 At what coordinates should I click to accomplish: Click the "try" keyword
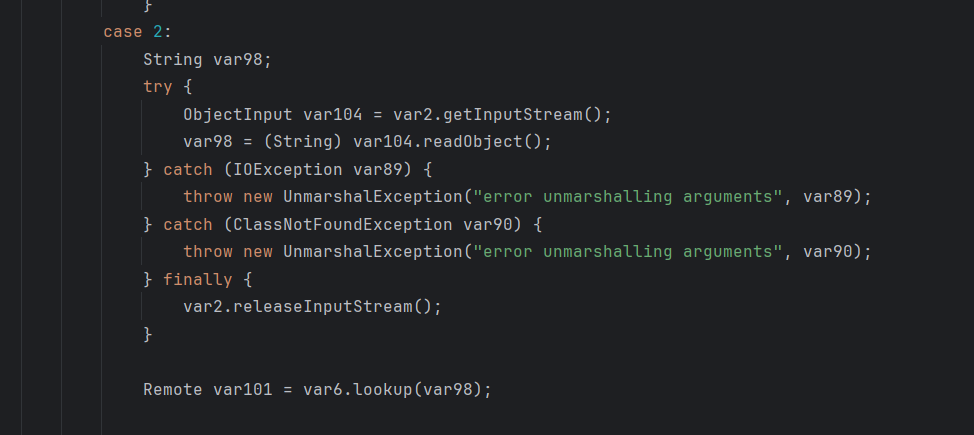[x=157, y=87]
